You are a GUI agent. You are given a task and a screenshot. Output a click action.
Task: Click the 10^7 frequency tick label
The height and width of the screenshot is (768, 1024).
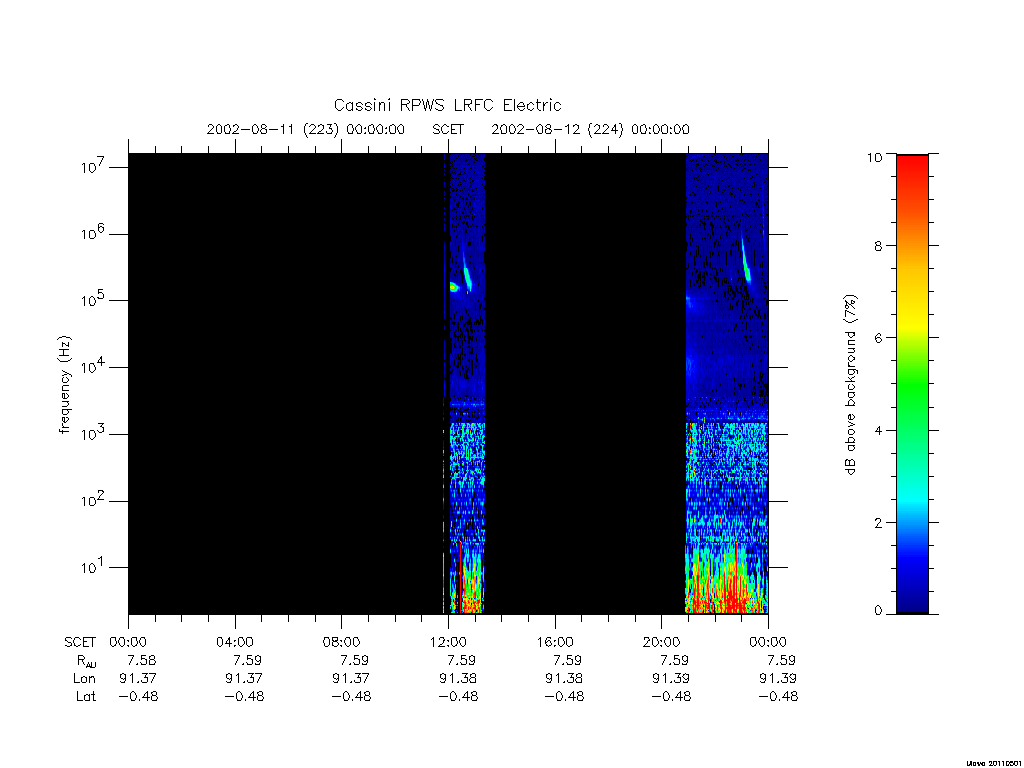(94, 167)
